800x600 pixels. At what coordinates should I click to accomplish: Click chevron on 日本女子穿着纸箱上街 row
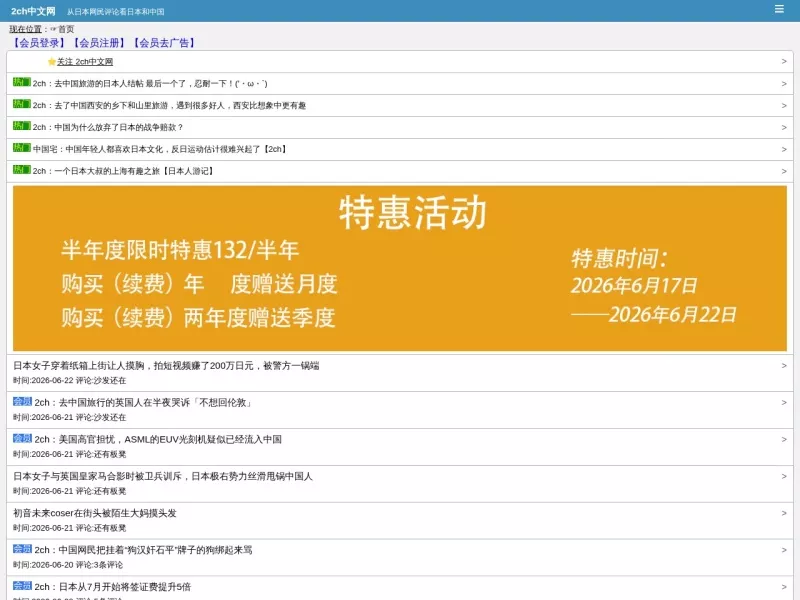[784, 366]
